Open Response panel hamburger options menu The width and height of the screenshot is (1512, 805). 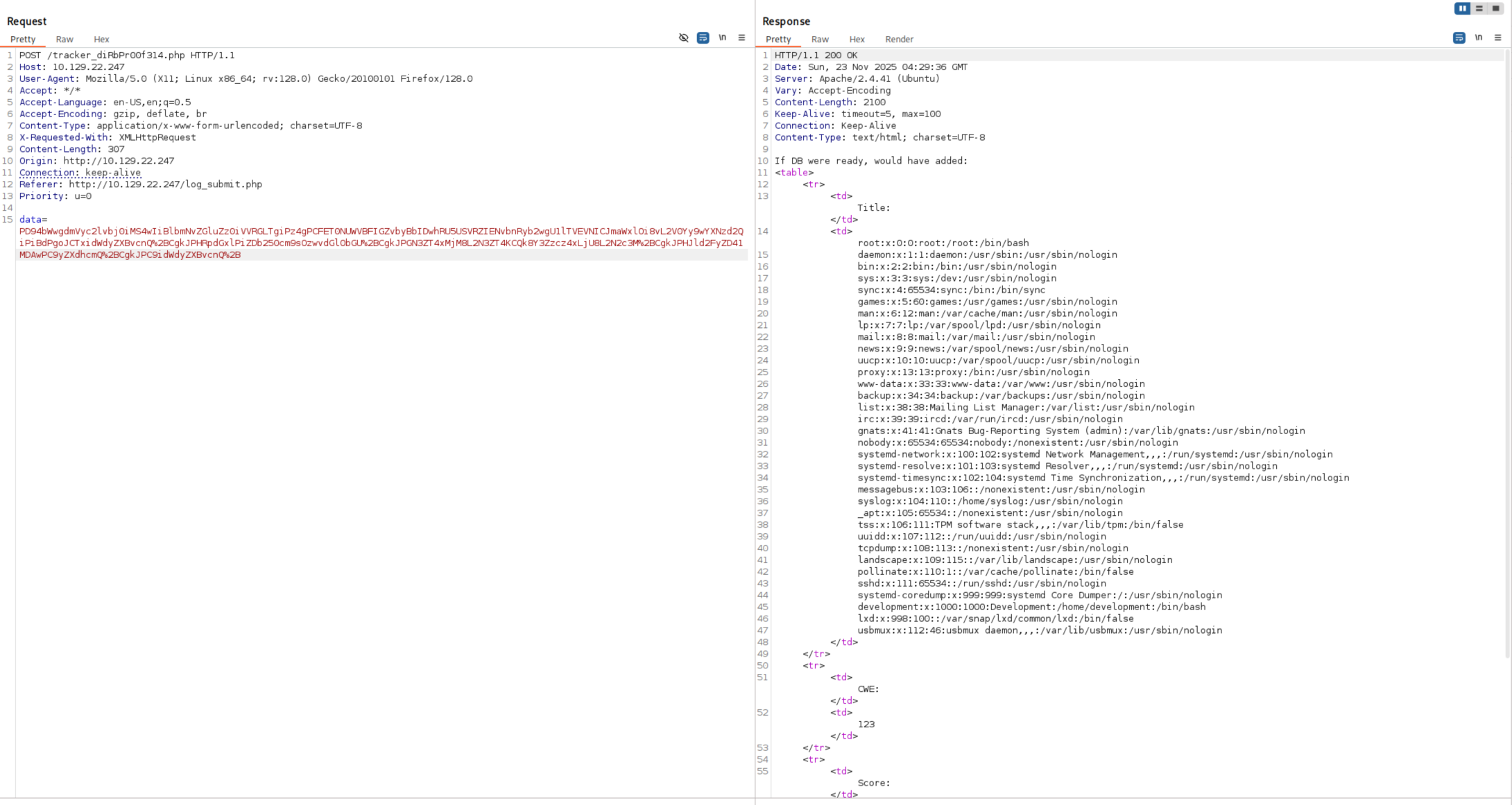[1497, 38]
